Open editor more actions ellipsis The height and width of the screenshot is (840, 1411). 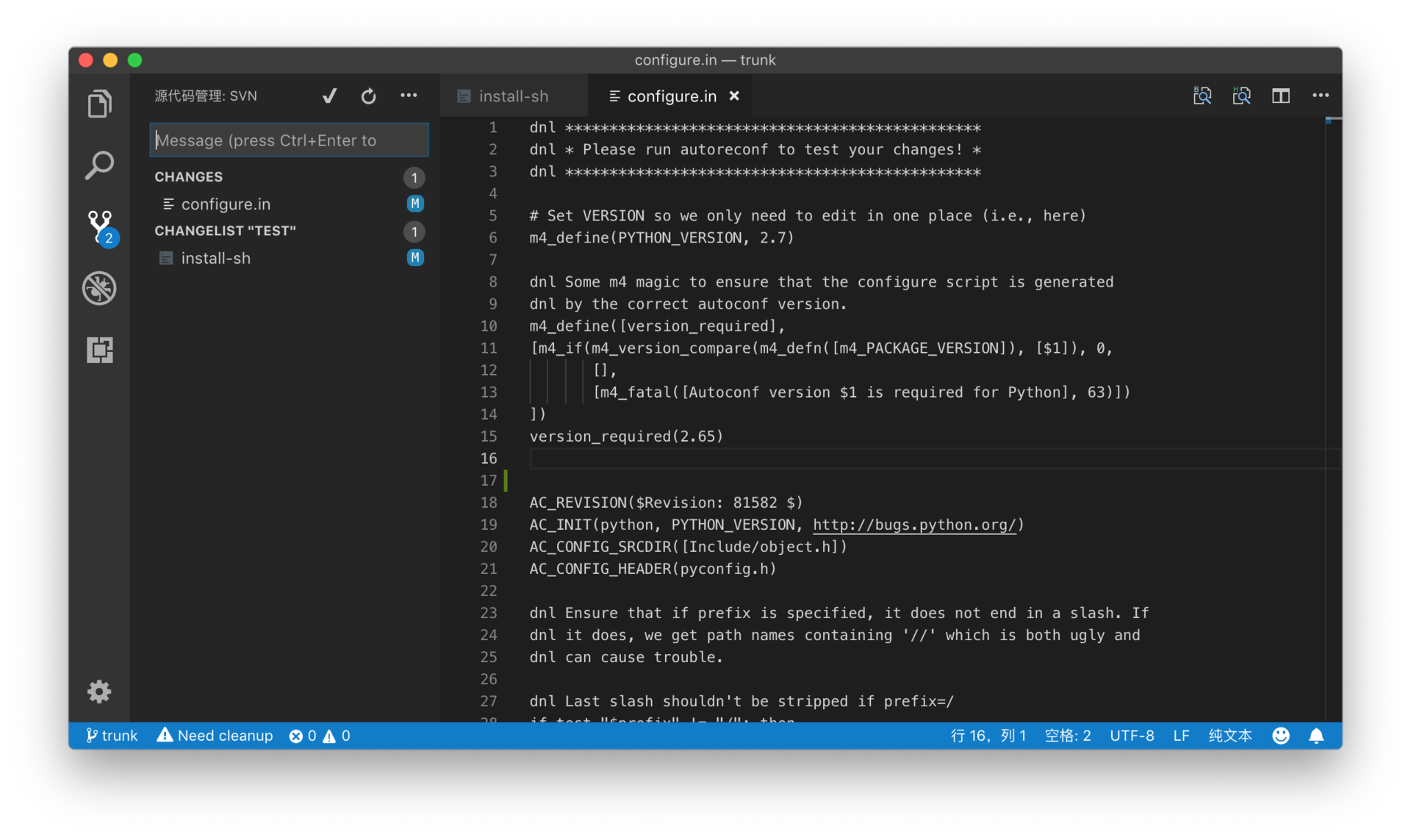point(1321,96)
